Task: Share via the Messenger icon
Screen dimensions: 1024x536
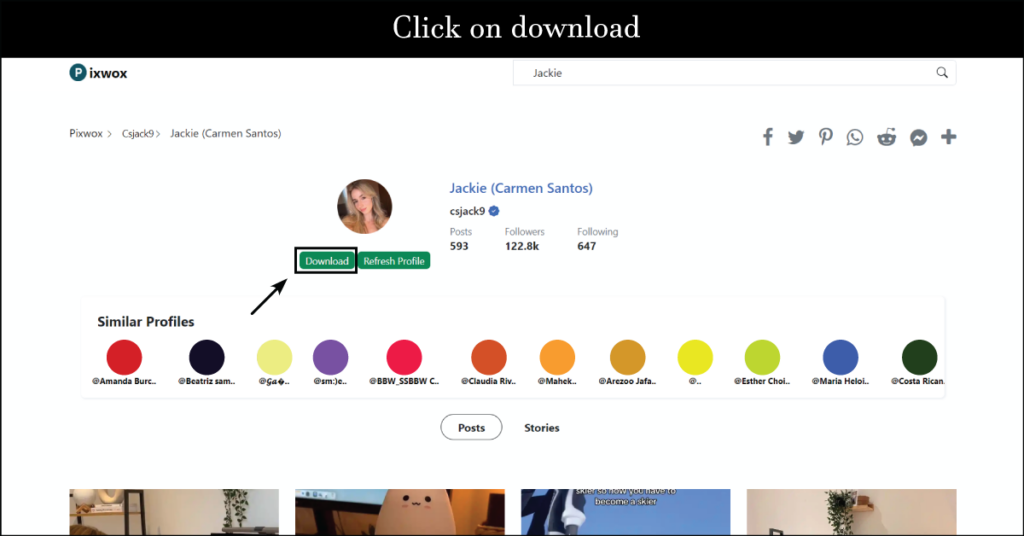Action: pos(918,137)
